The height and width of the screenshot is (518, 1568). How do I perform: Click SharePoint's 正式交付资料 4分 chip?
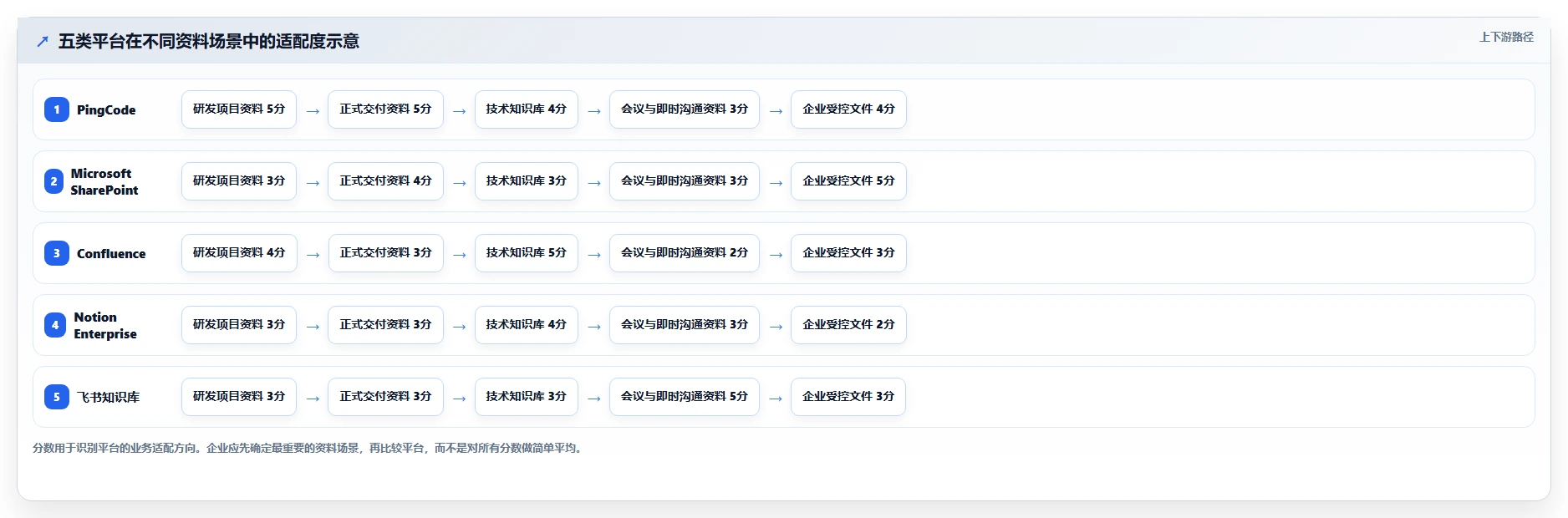point(385,181)
